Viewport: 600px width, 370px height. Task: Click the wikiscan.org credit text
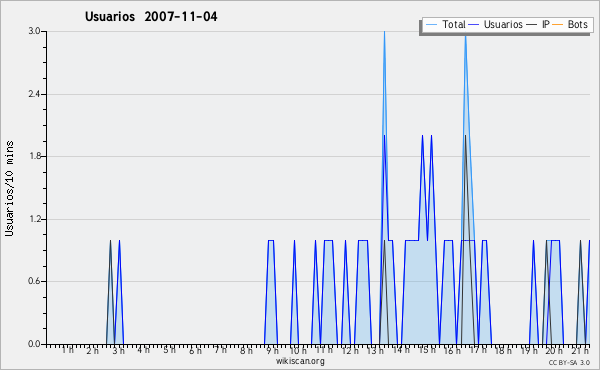coord(300,361)
